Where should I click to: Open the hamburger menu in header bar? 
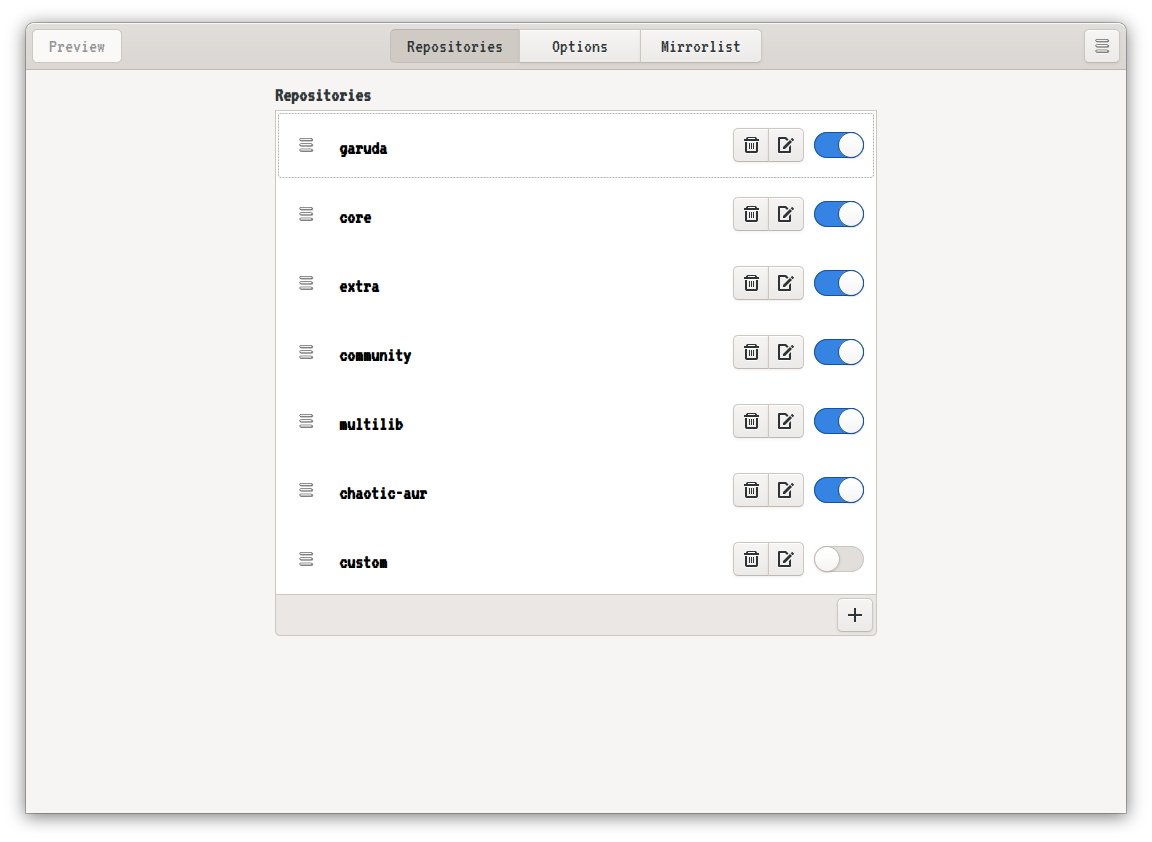pos(1101,46)
